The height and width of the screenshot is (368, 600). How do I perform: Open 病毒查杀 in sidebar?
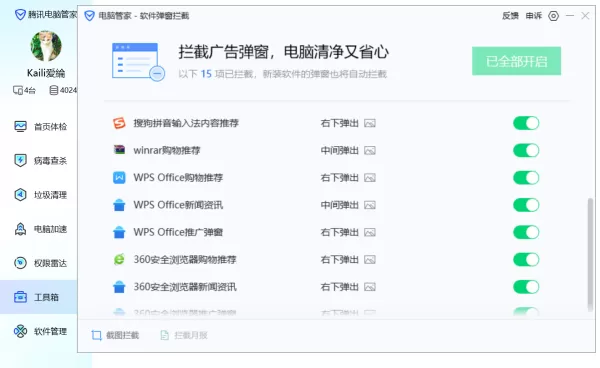point(40,161)
